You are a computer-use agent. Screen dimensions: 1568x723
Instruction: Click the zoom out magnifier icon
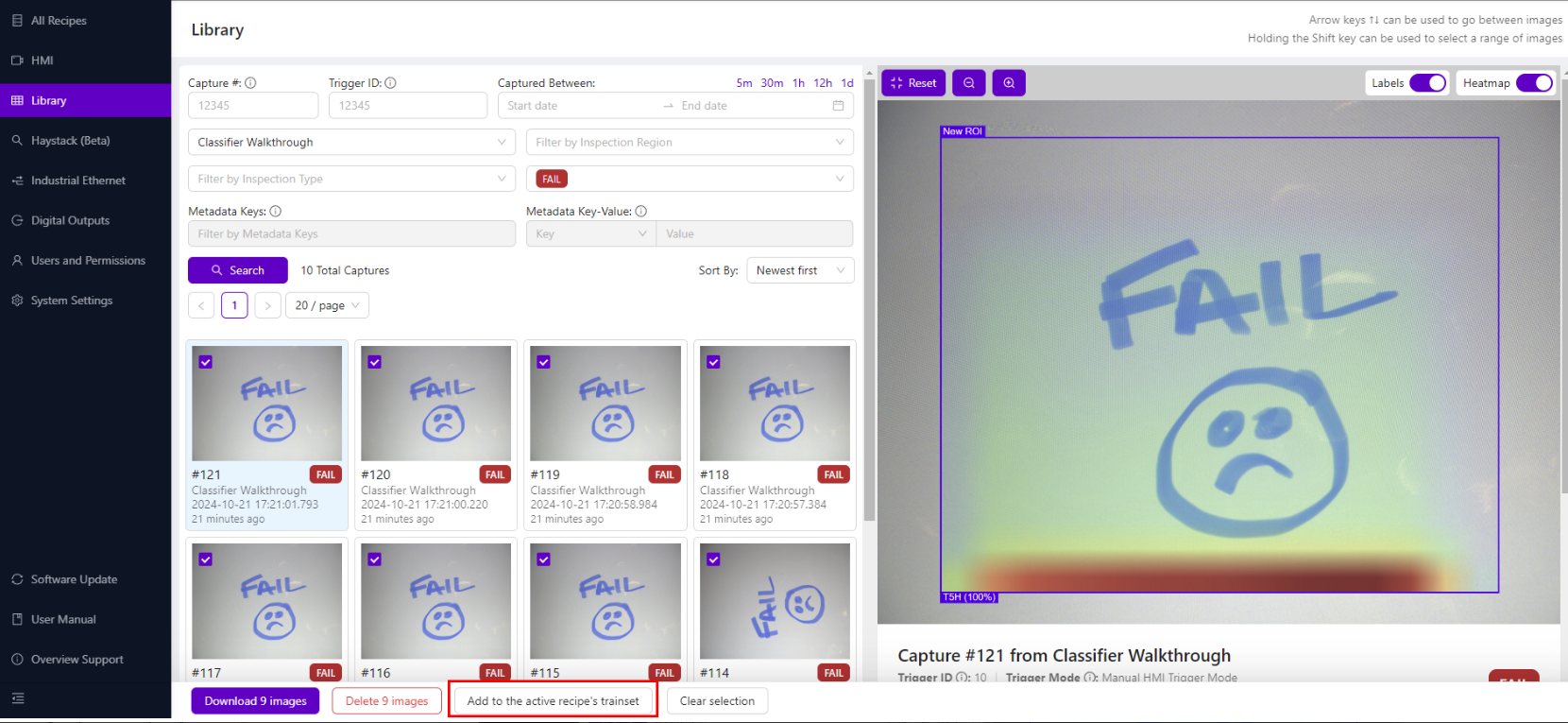pyautogui.click(x=968, y=83)
